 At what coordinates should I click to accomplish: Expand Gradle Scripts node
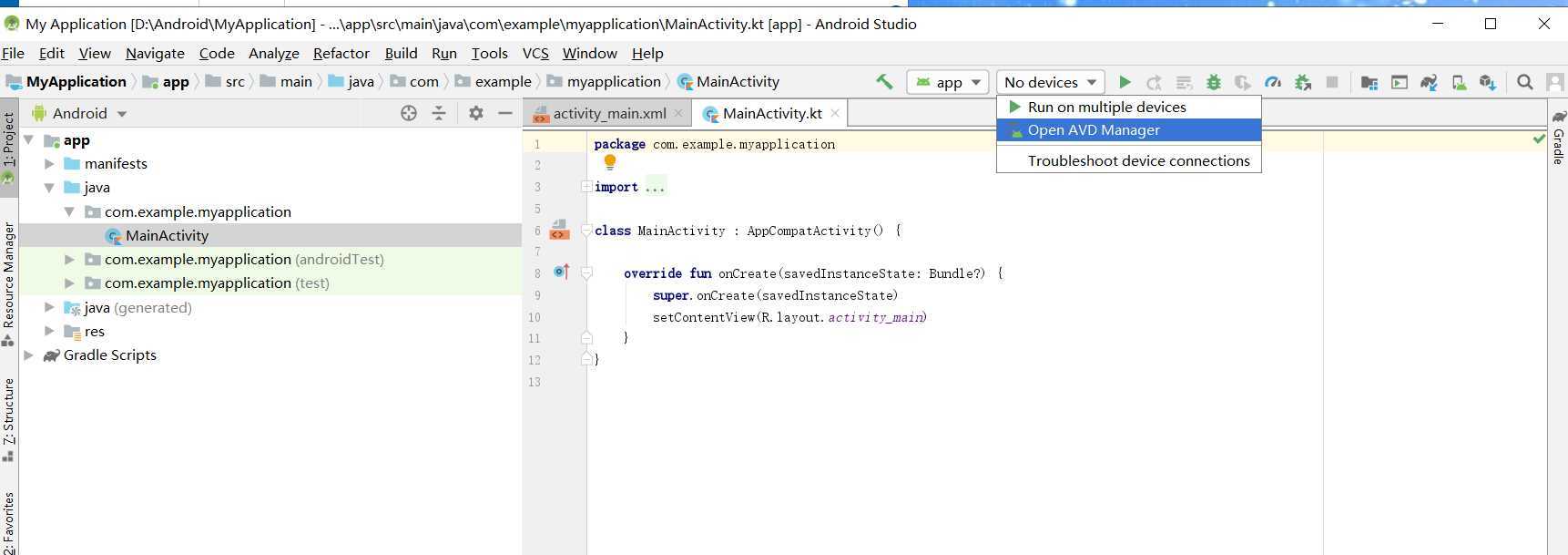click(x=29, y=355)
